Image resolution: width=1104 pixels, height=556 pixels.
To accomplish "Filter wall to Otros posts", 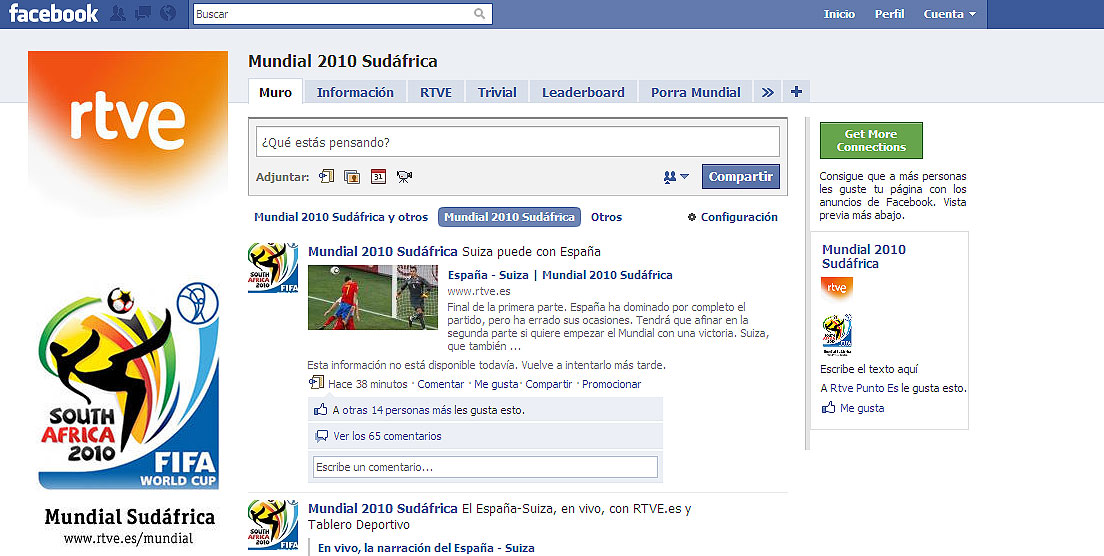I will click(x=606, y=217).
